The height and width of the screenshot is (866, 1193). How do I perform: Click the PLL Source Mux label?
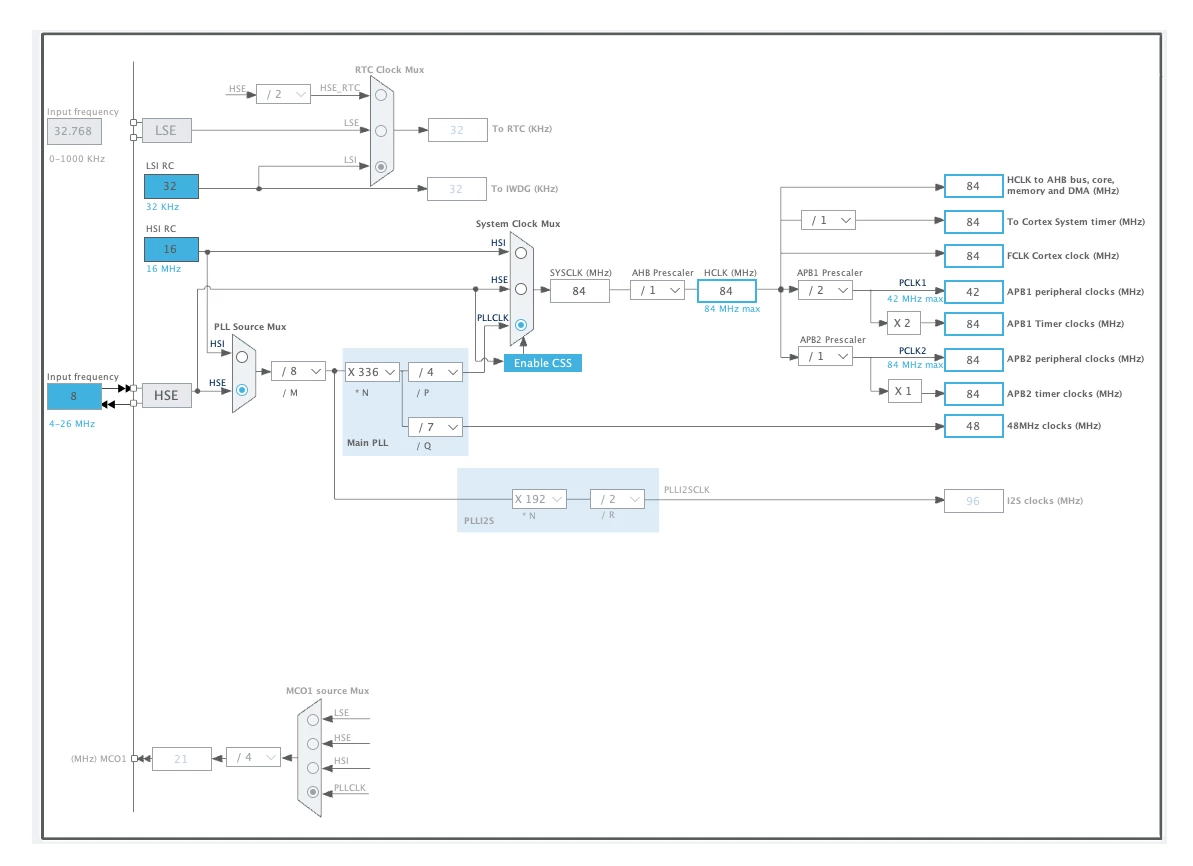250,326
